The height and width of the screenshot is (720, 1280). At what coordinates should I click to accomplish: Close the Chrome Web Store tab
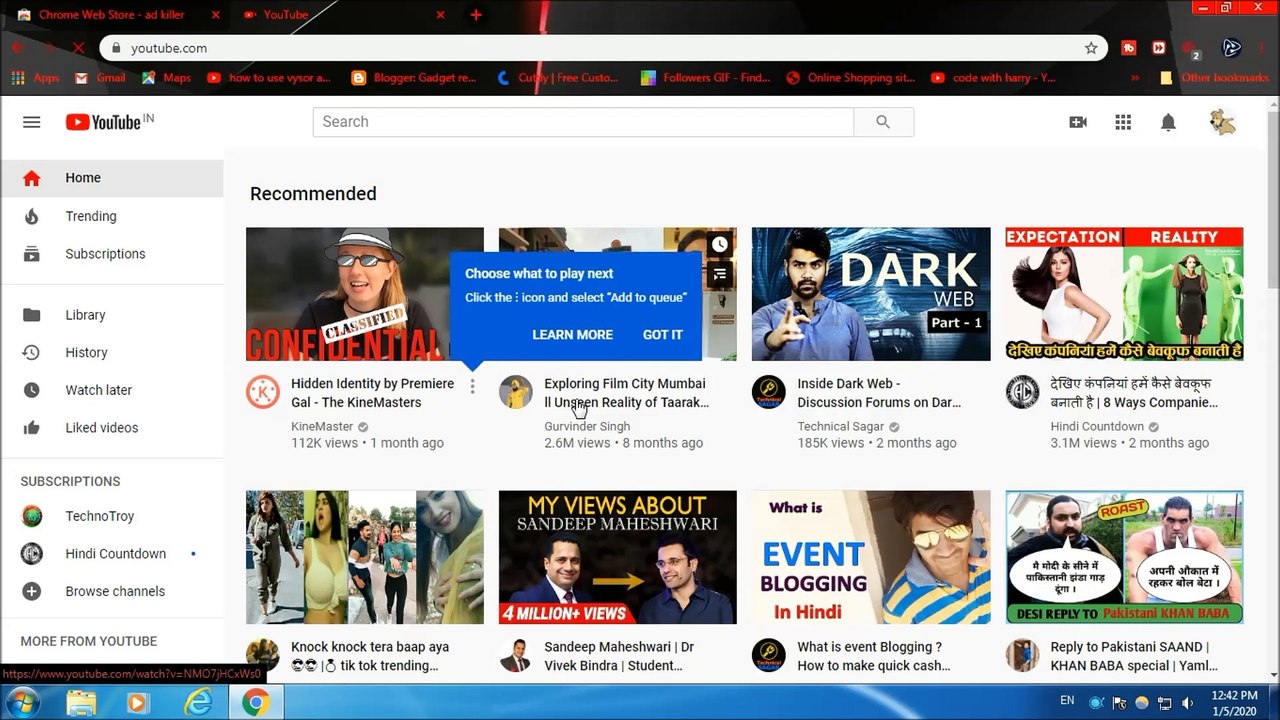pos(216,15)
